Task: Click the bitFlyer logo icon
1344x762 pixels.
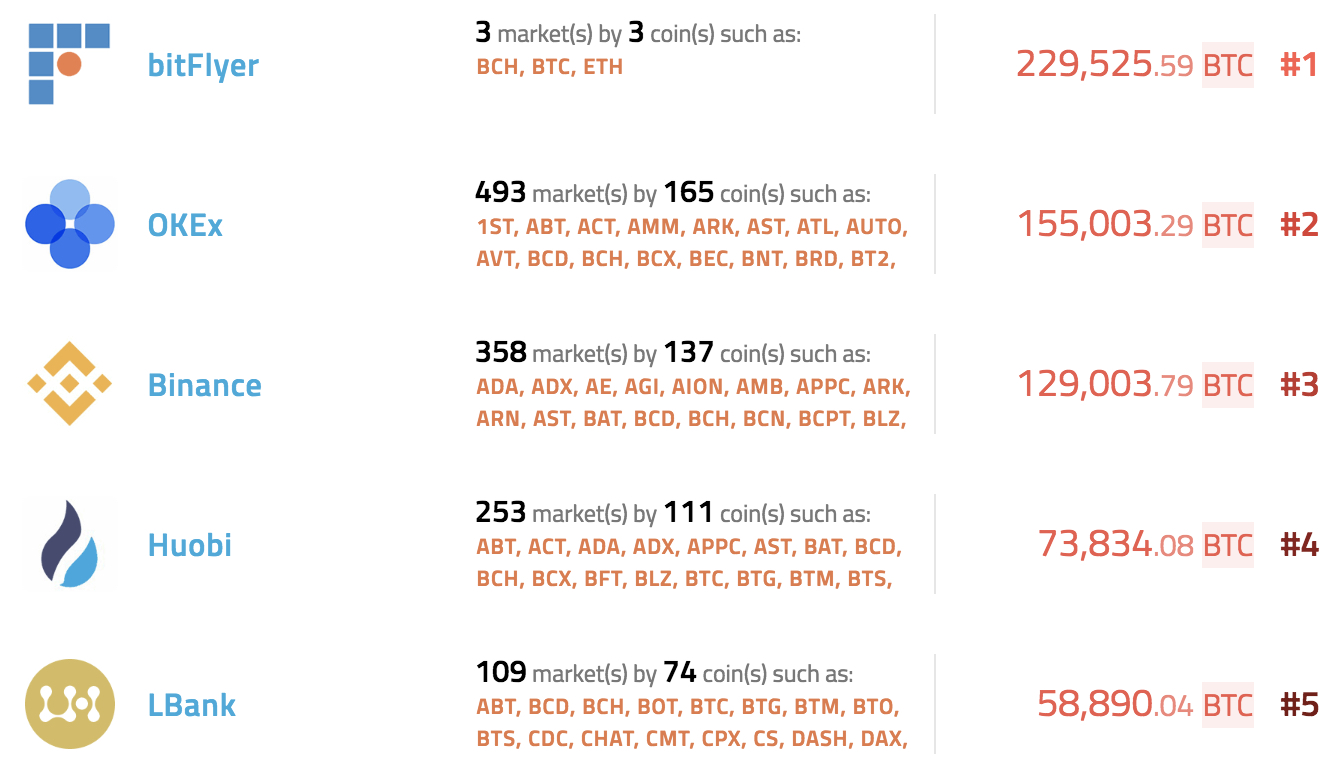Action: (x=69, y=65)
